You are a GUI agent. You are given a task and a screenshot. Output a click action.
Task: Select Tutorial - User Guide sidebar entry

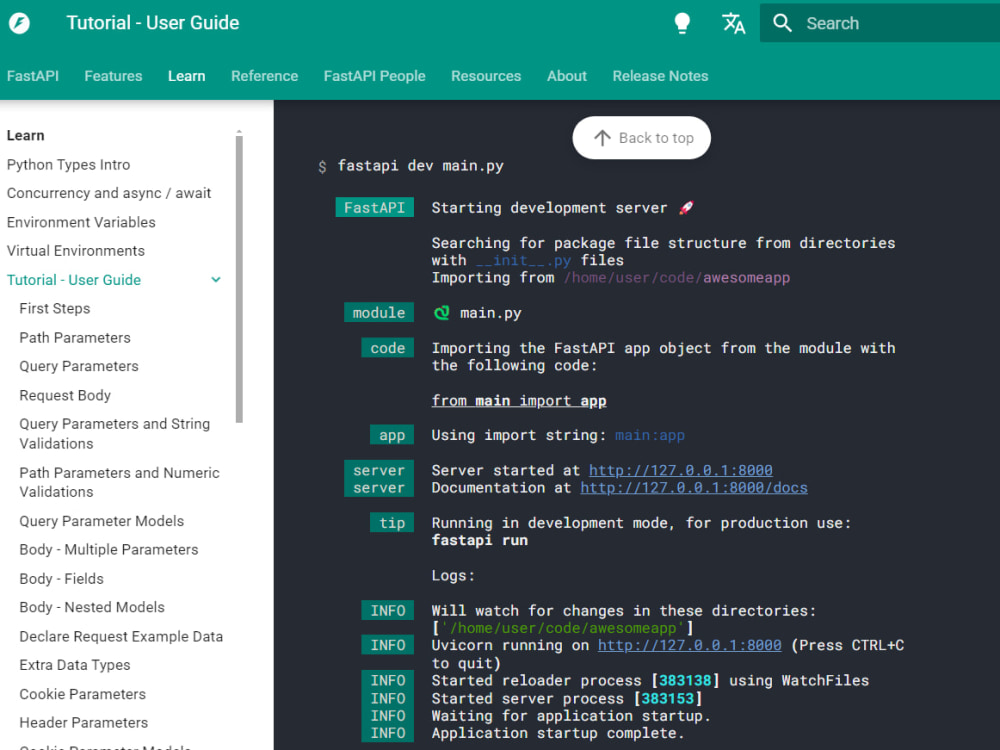(74, 280)
